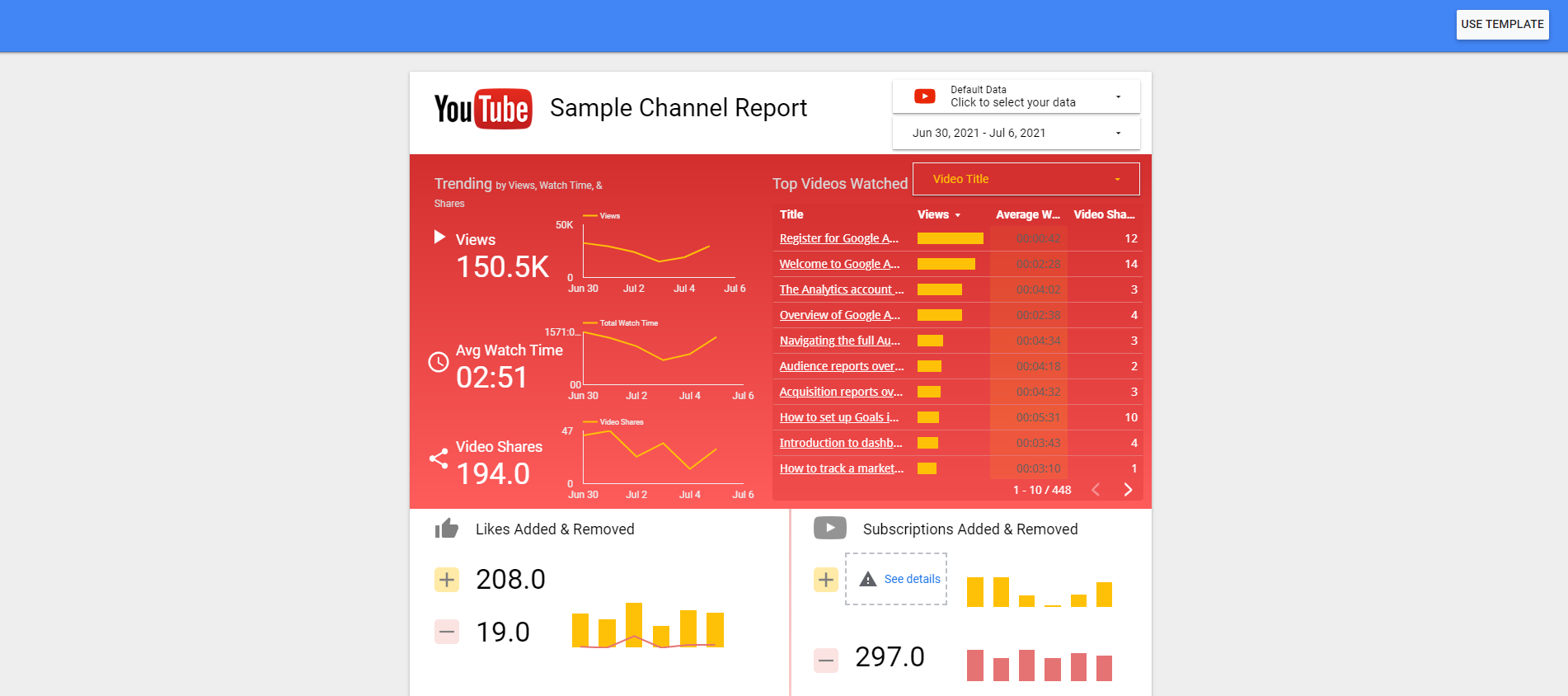Click the likes added bar chart
This screenshot has height=696, width=1568.
(x=648, y=625)
